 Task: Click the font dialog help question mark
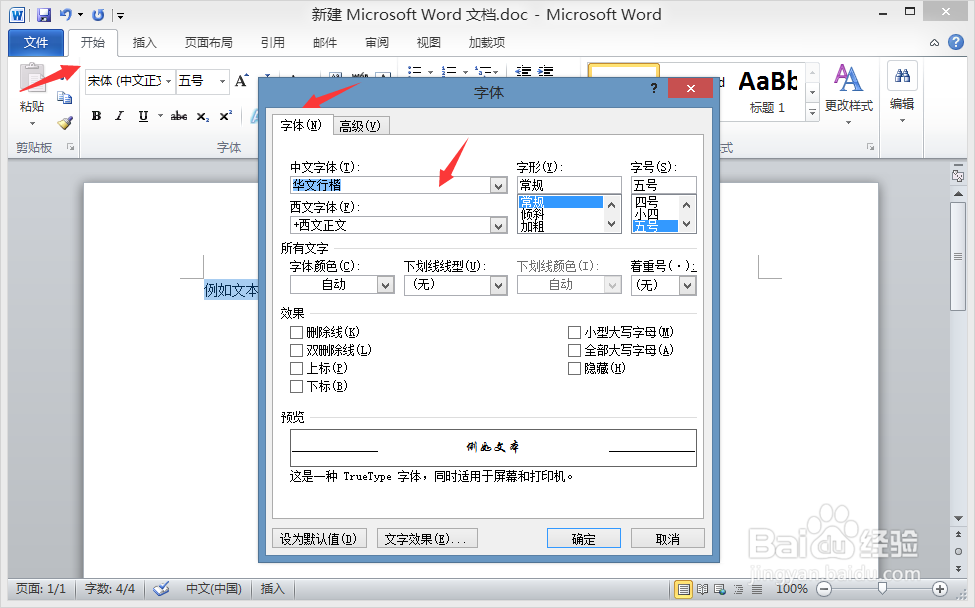click(654, 88)
